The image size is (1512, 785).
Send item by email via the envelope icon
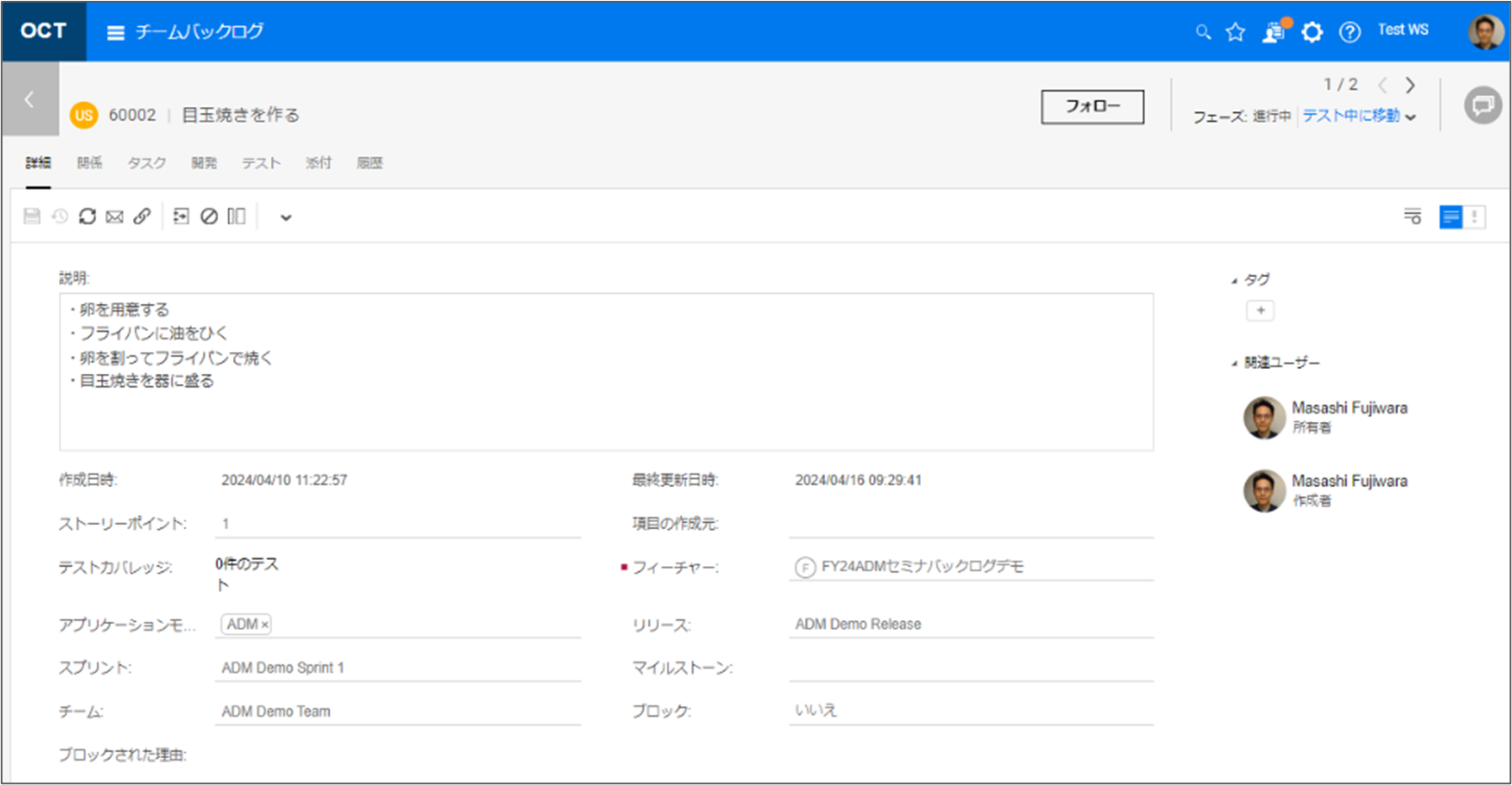coord(114,216)
